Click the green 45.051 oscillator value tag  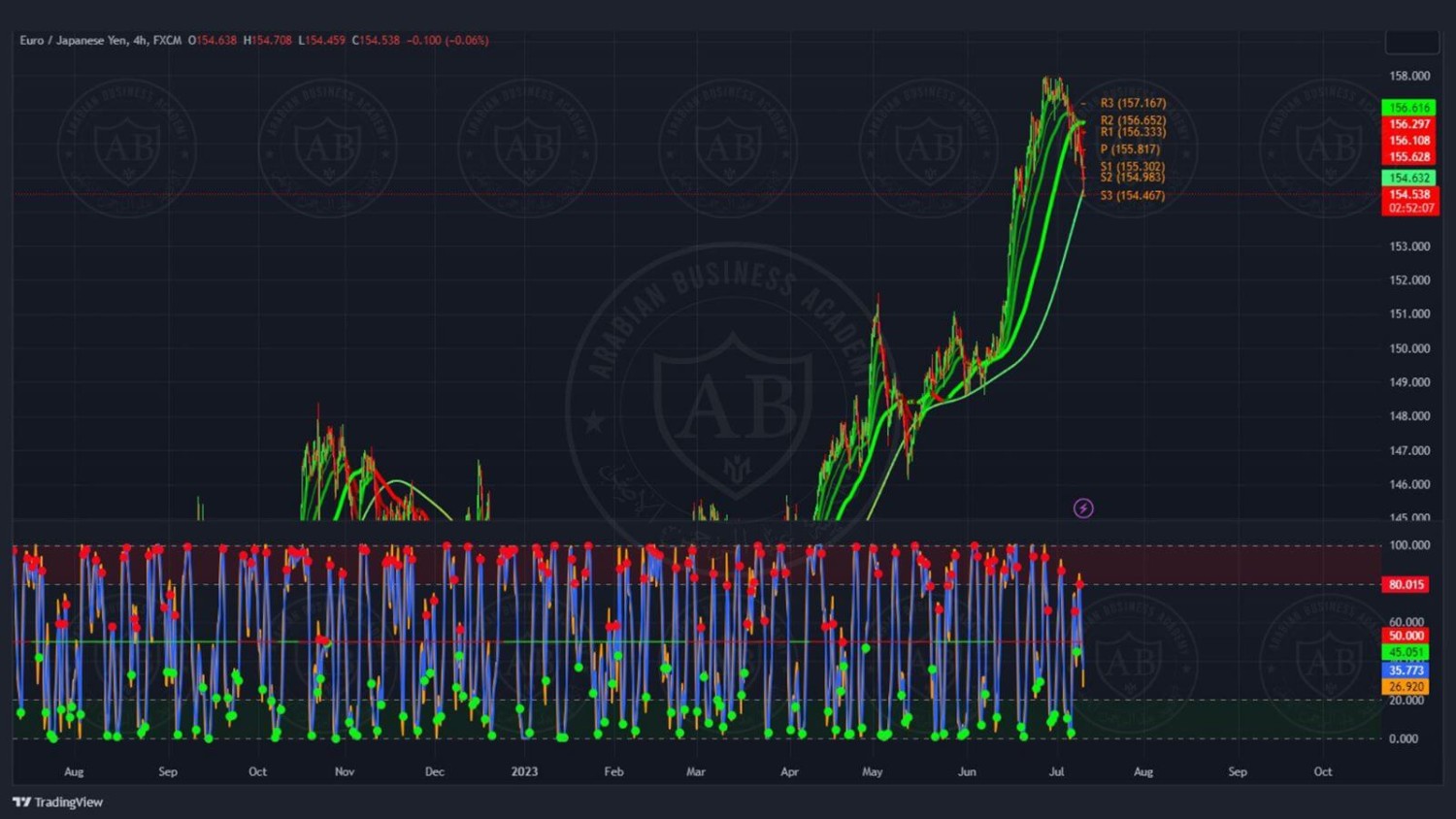point(1406,652)
